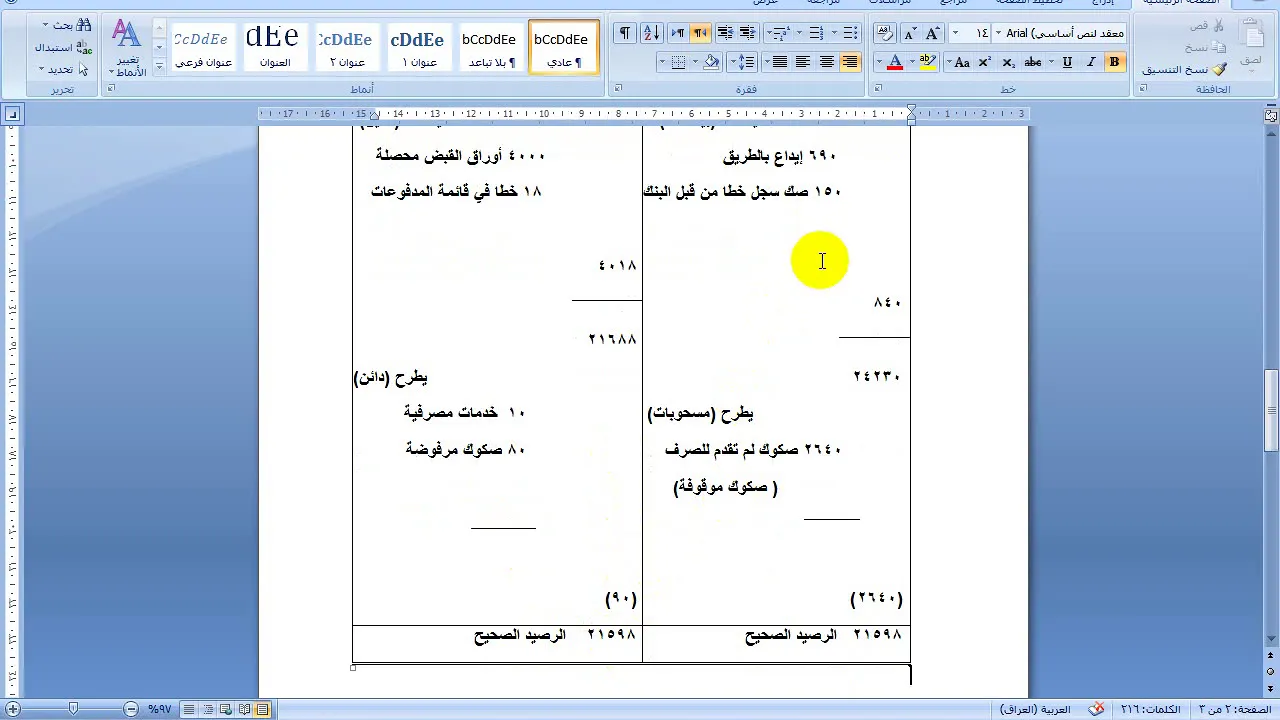The height and width of the screenshot is (720, 1280).
Task: Select No Spacing (بلا تباعد) style
Action: click(x=489, y=48)
